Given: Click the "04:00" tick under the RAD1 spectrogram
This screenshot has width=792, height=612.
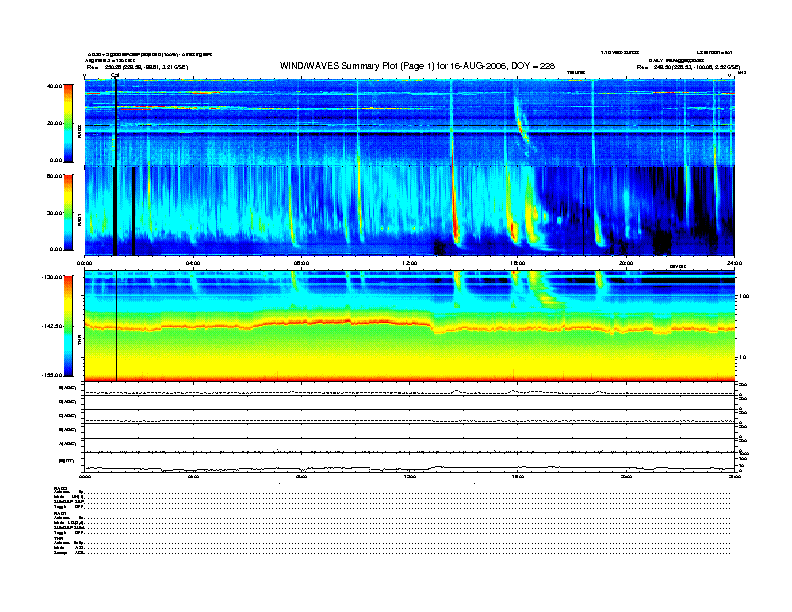Looking at the screenshot, I should click(x=193, y=263).
